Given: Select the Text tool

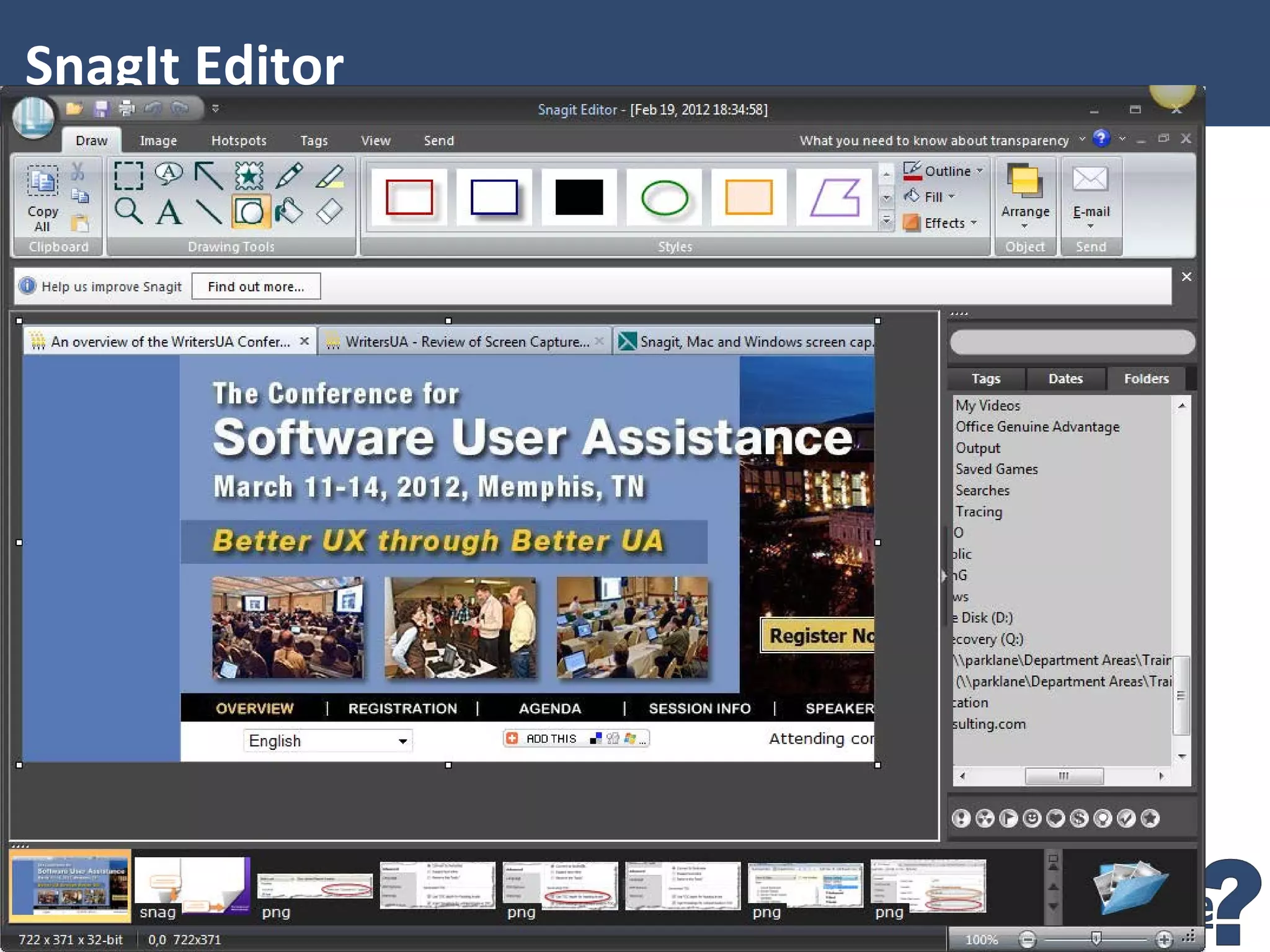Looking at the screenshot, I should click(169, 212).
